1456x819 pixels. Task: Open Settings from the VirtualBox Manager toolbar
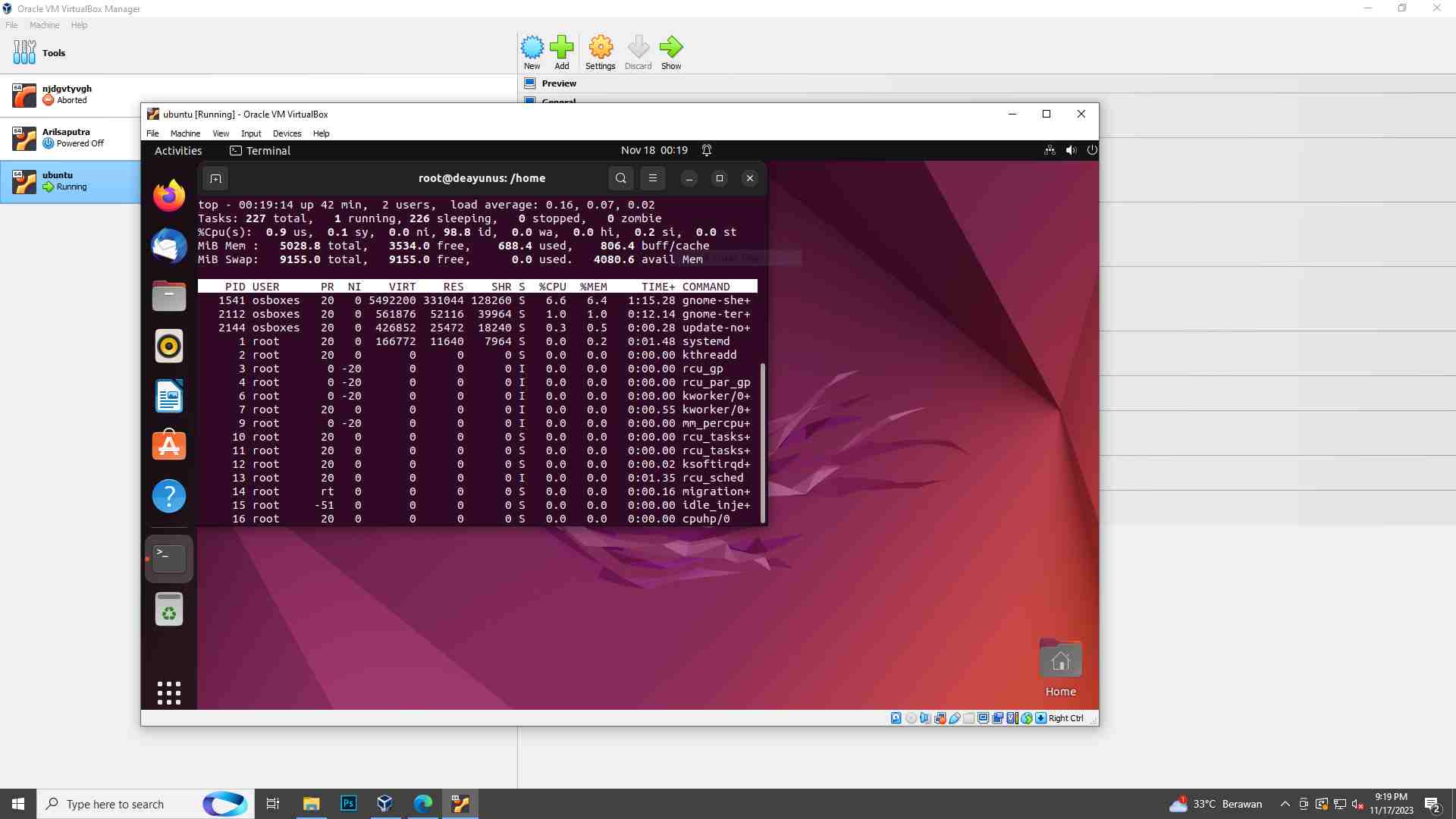pos(600,52)
